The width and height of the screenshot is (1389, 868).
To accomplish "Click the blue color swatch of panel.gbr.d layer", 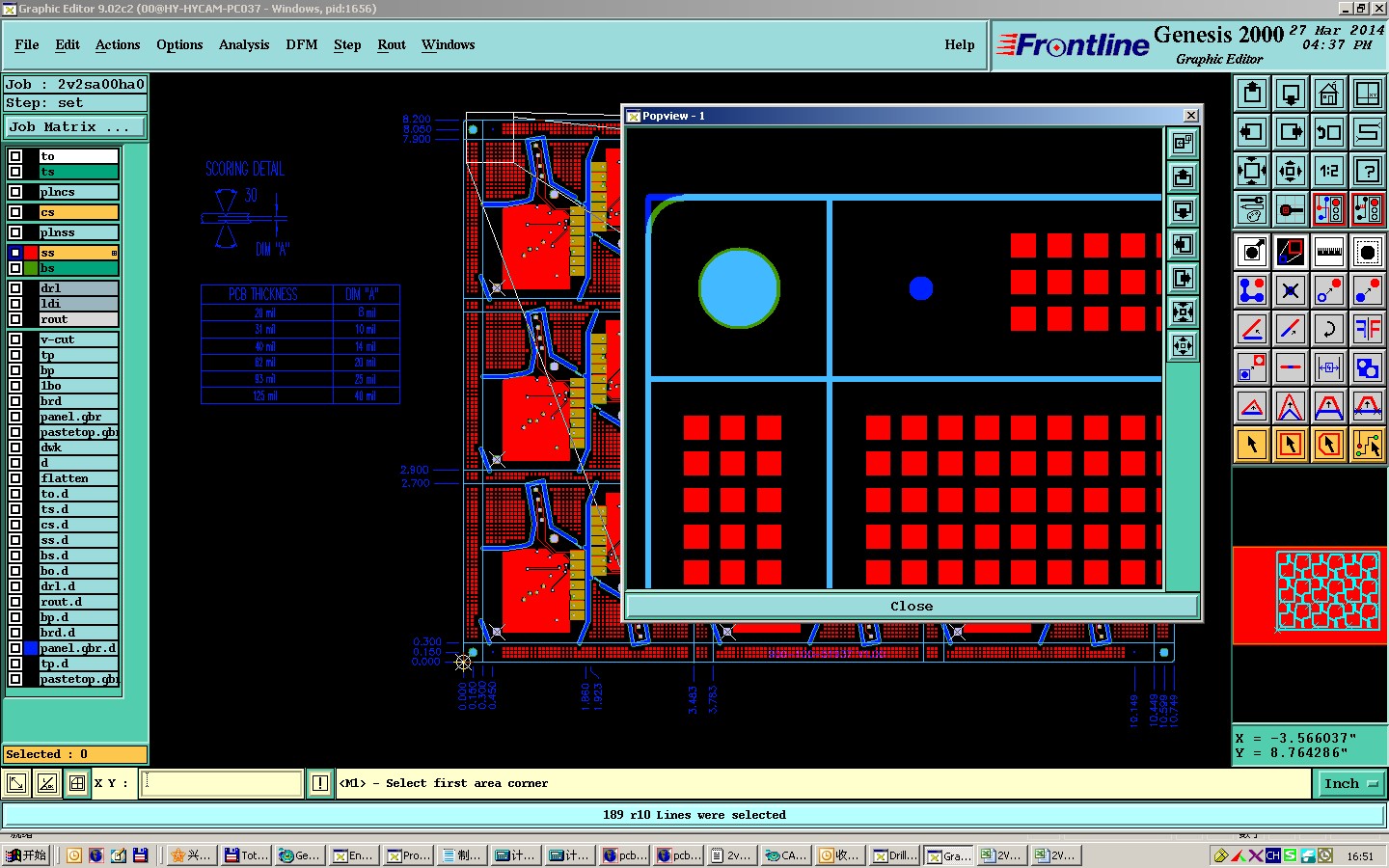I will [31, 648].
